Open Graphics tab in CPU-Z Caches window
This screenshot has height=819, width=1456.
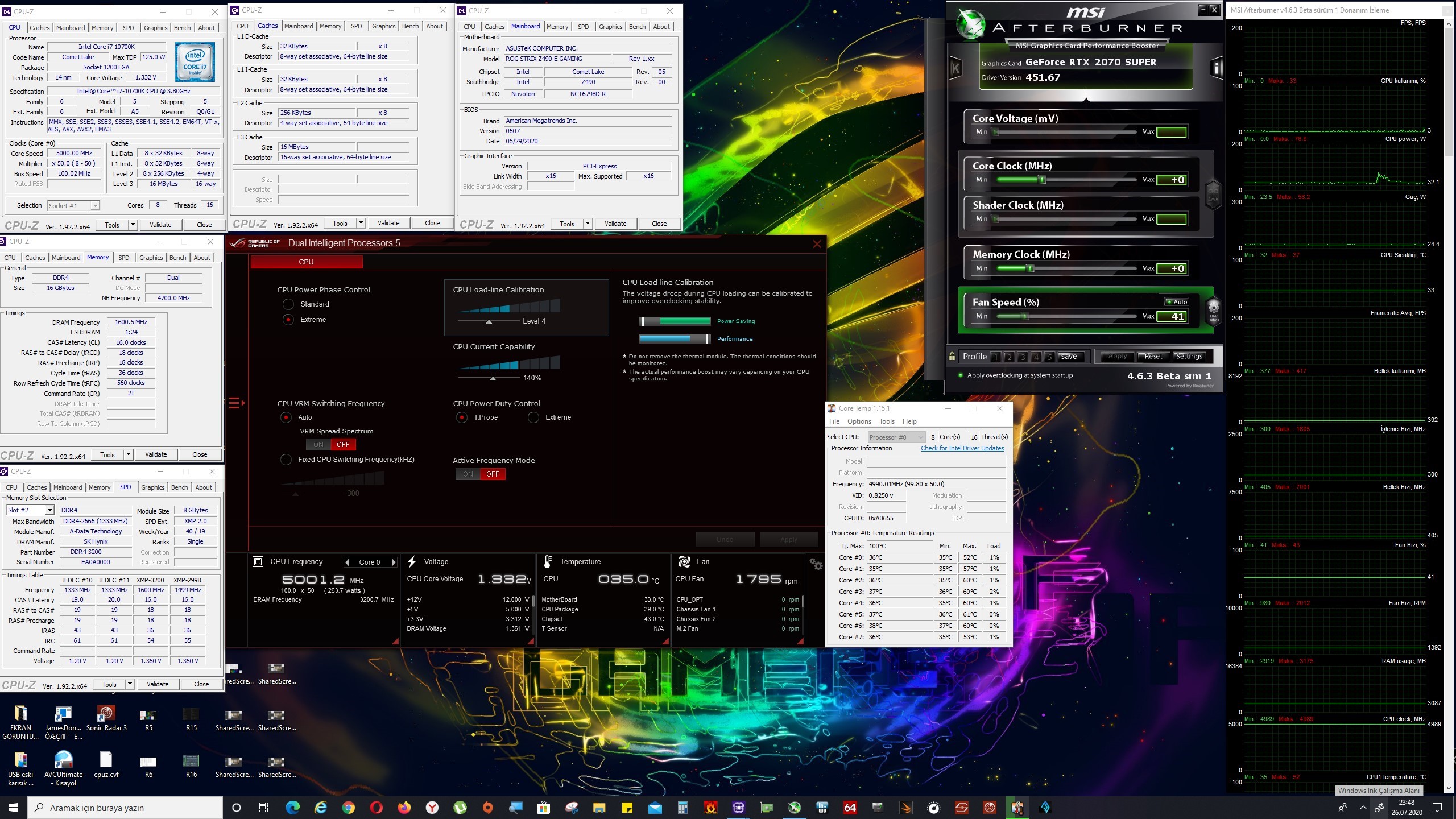pos(383,26)
